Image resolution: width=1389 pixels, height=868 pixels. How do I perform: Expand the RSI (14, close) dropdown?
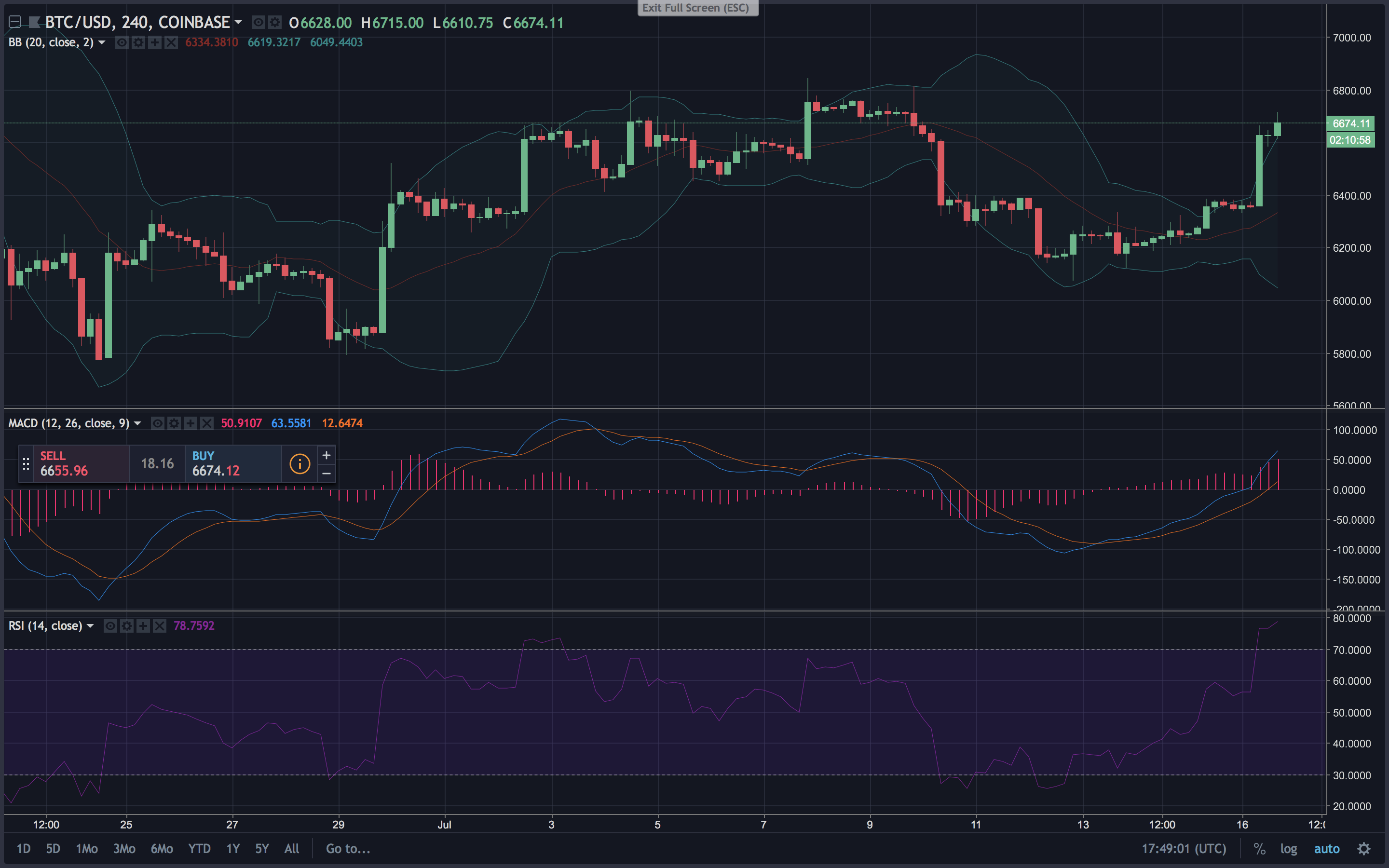coord(90,626)
